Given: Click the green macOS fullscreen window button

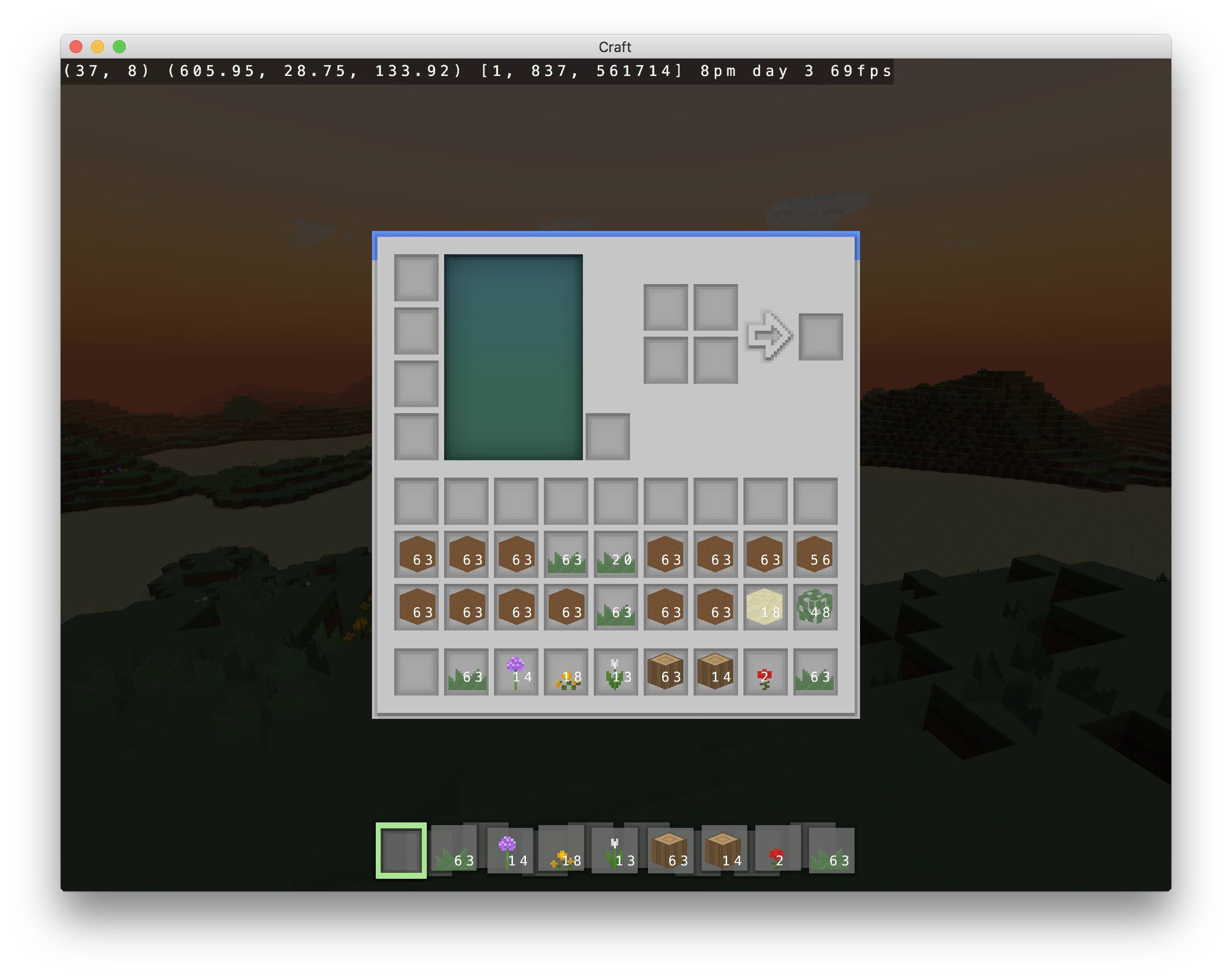Looking at the screenshot, I should (x=119, y=46).
